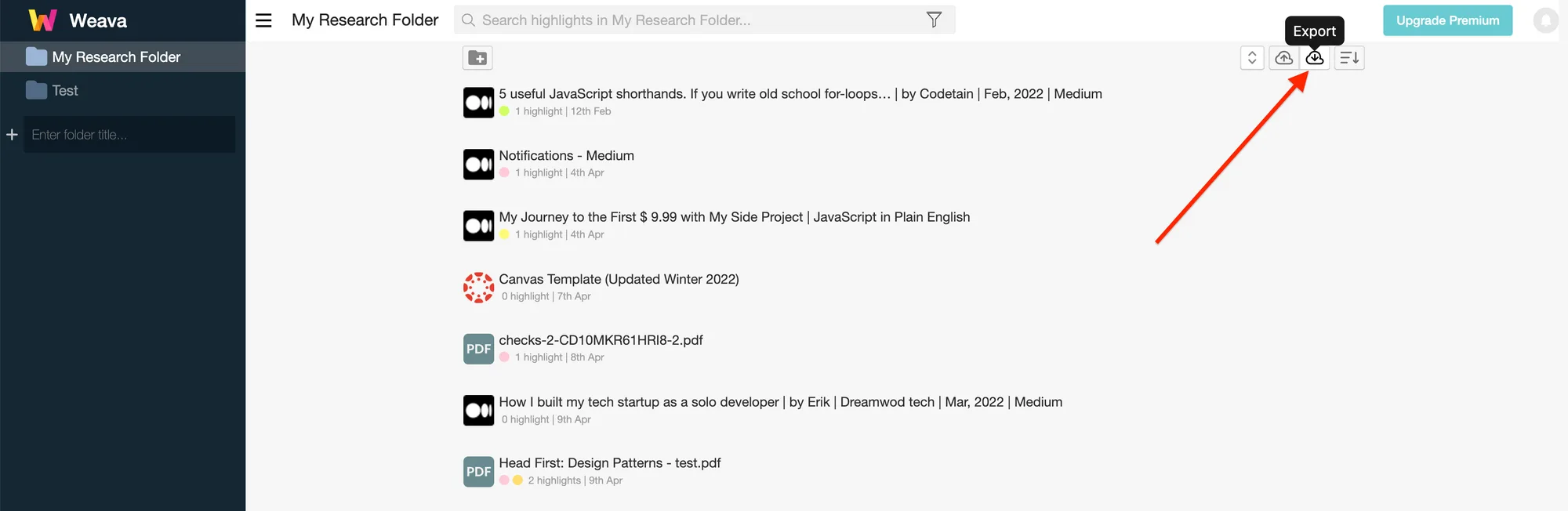Click the Export cloud download icon

coord(1315,58)
